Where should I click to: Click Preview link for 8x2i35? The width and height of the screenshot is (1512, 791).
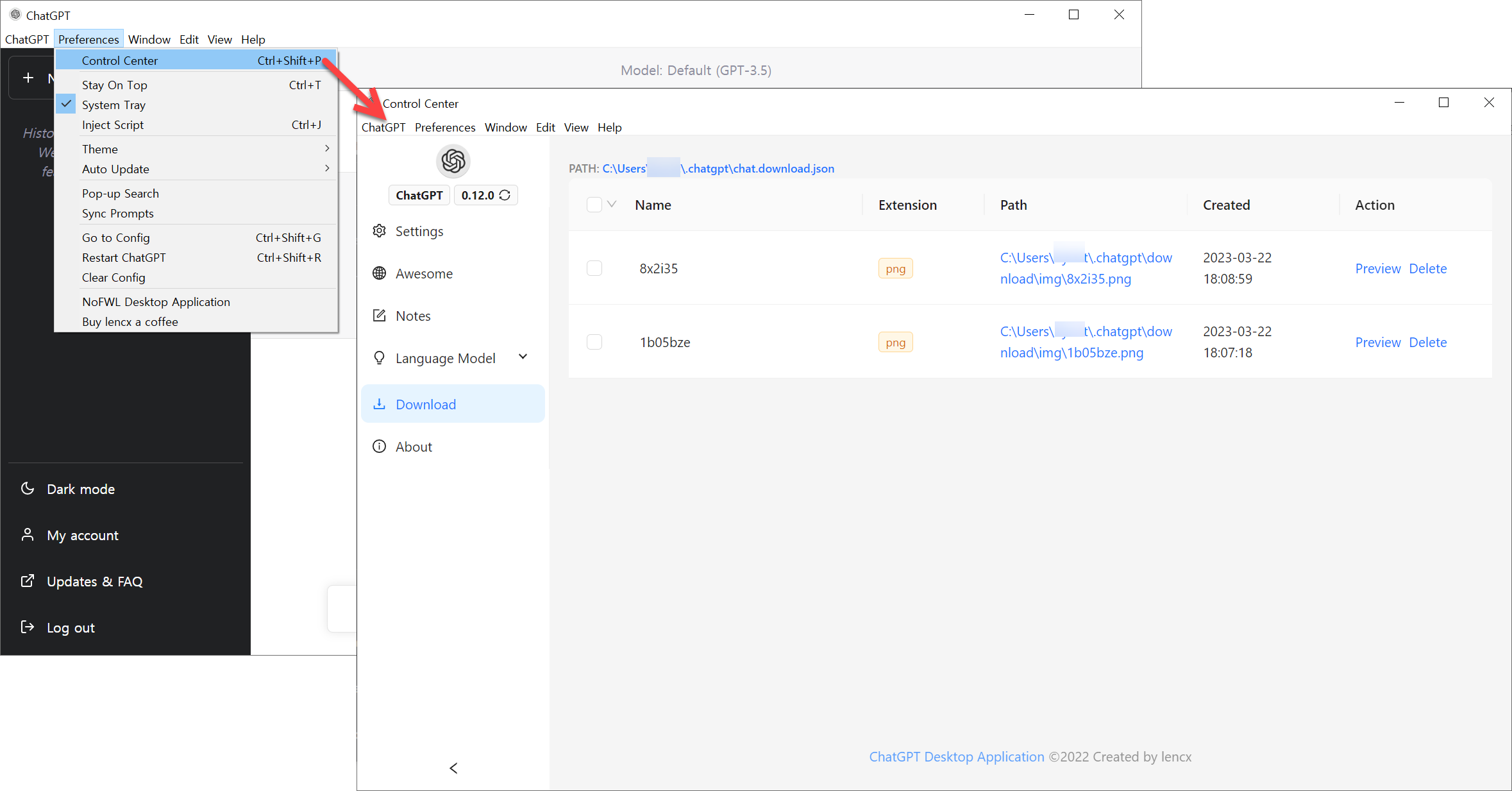[x=1377, y=268]
